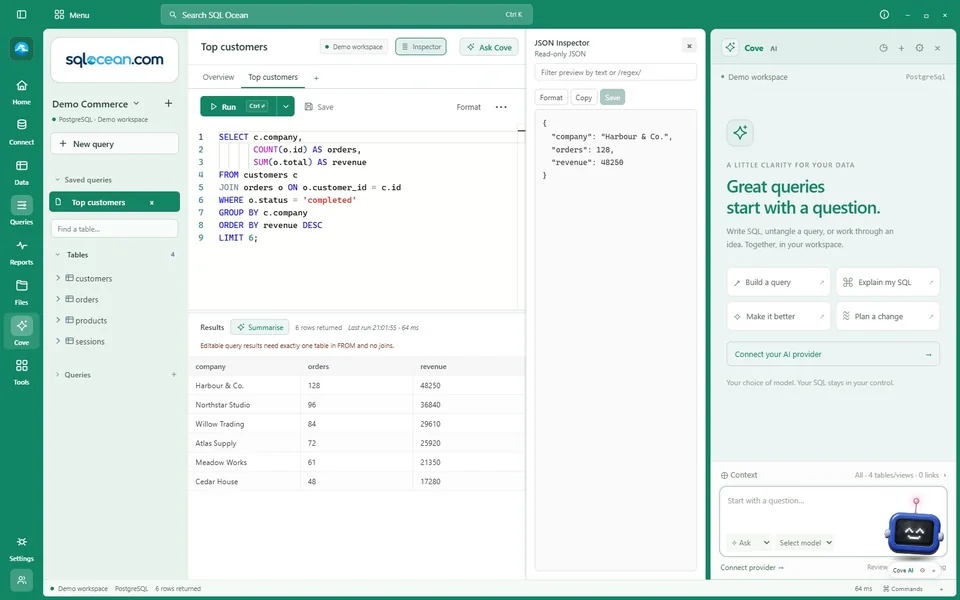The image size is (960, 600).
Task: Add a new tab with plus
Action: click(x=317, y=78)
